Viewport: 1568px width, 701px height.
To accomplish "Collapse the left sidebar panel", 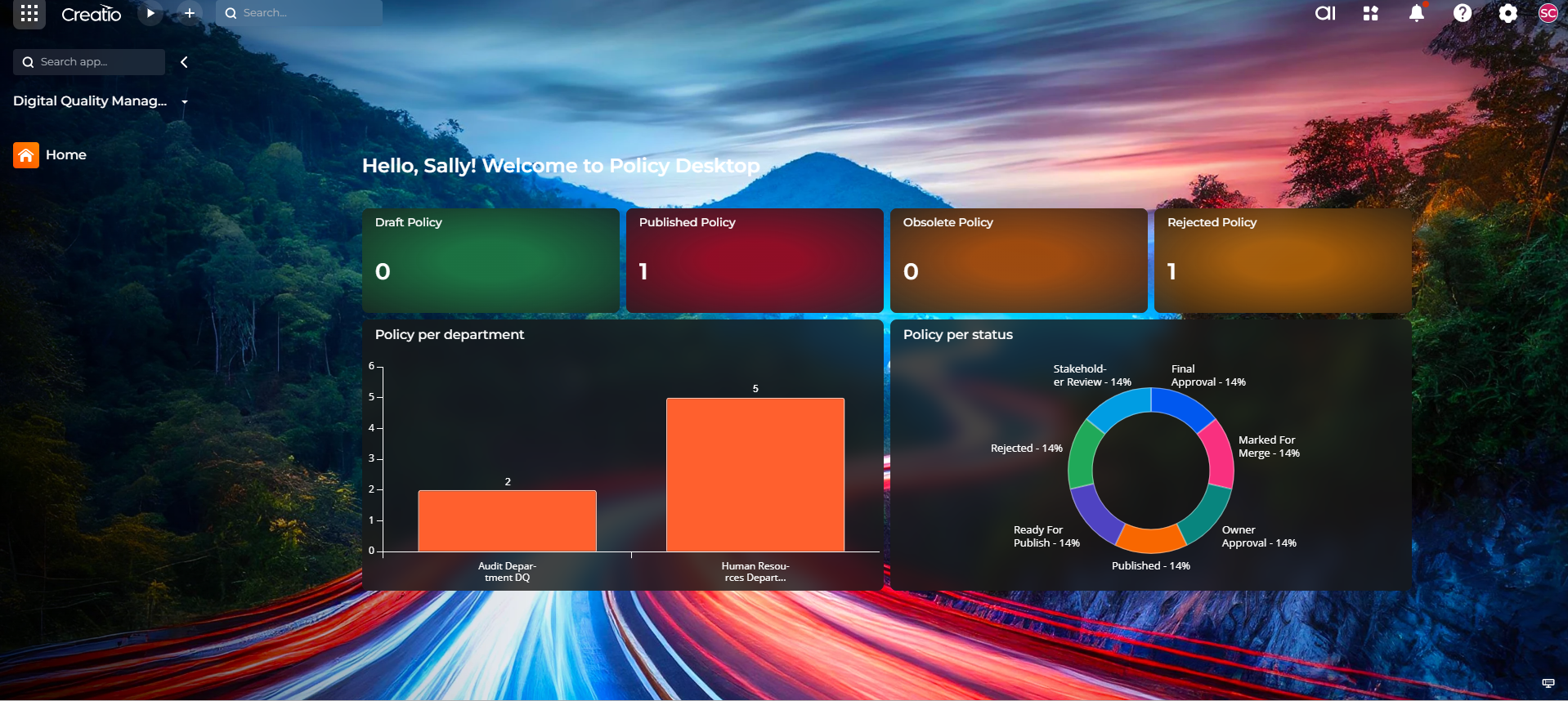I will (184, 62).
